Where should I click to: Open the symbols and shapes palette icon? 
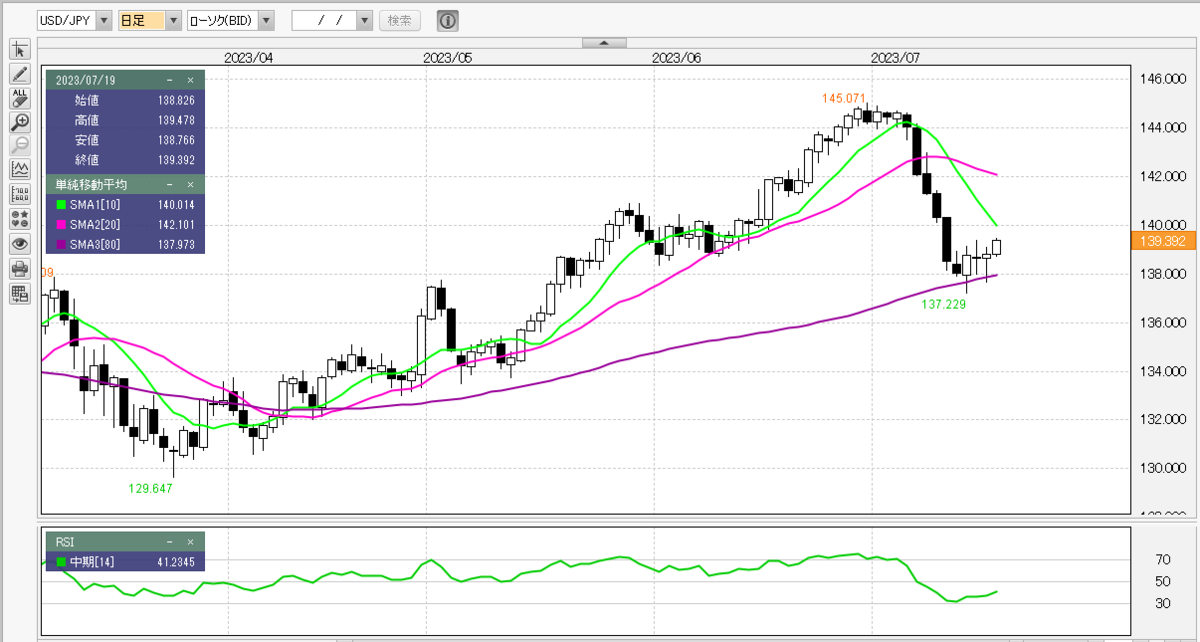[x=20, y=218]
